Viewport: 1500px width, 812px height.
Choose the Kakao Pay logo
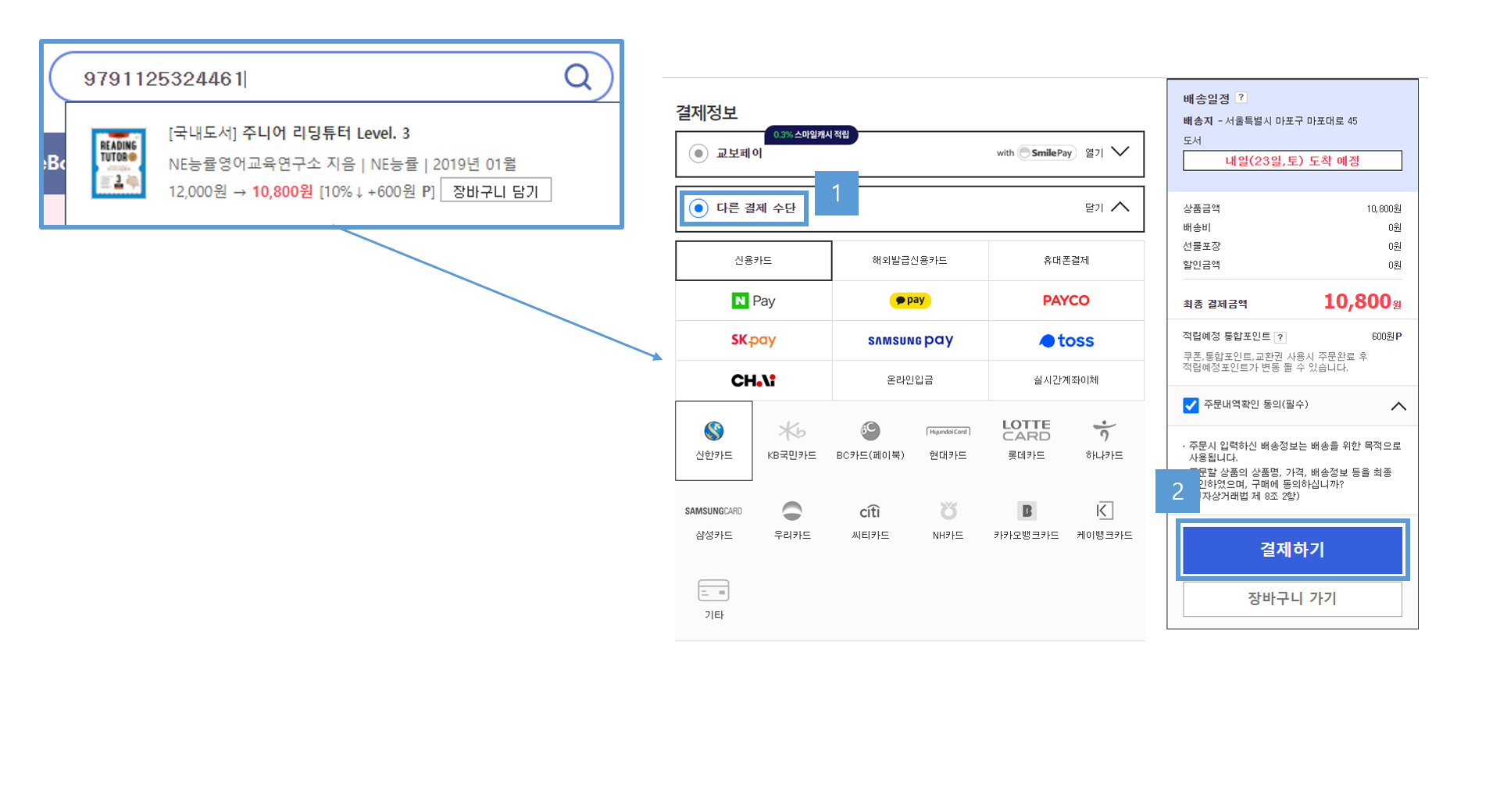pyautogui.click(x=910, y=301)
